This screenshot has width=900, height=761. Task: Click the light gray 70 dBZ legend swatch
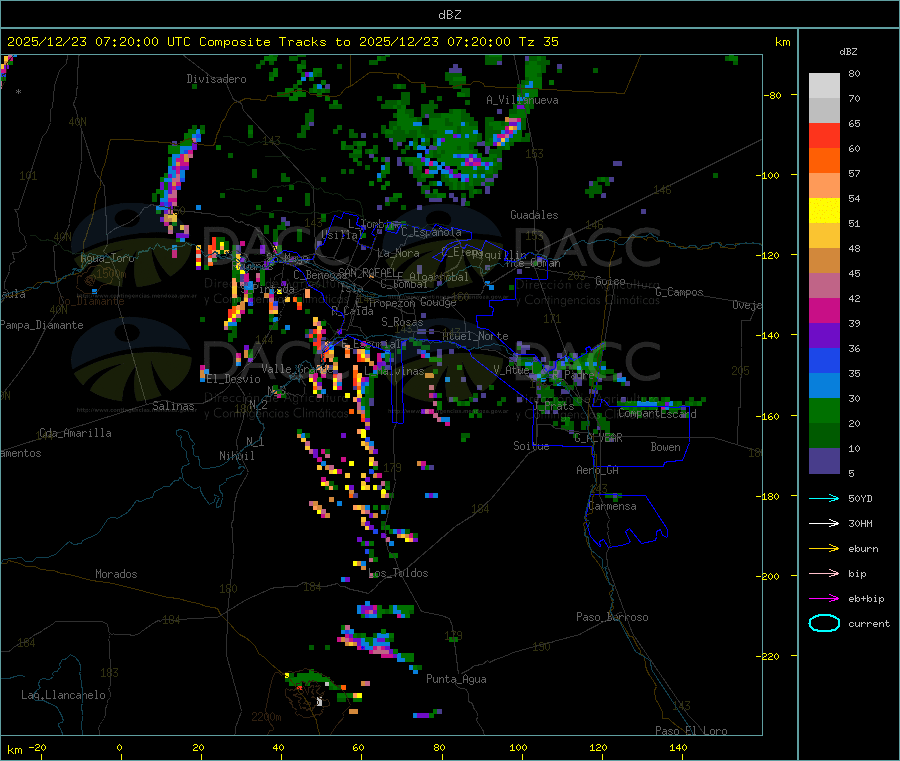point(824,111)
